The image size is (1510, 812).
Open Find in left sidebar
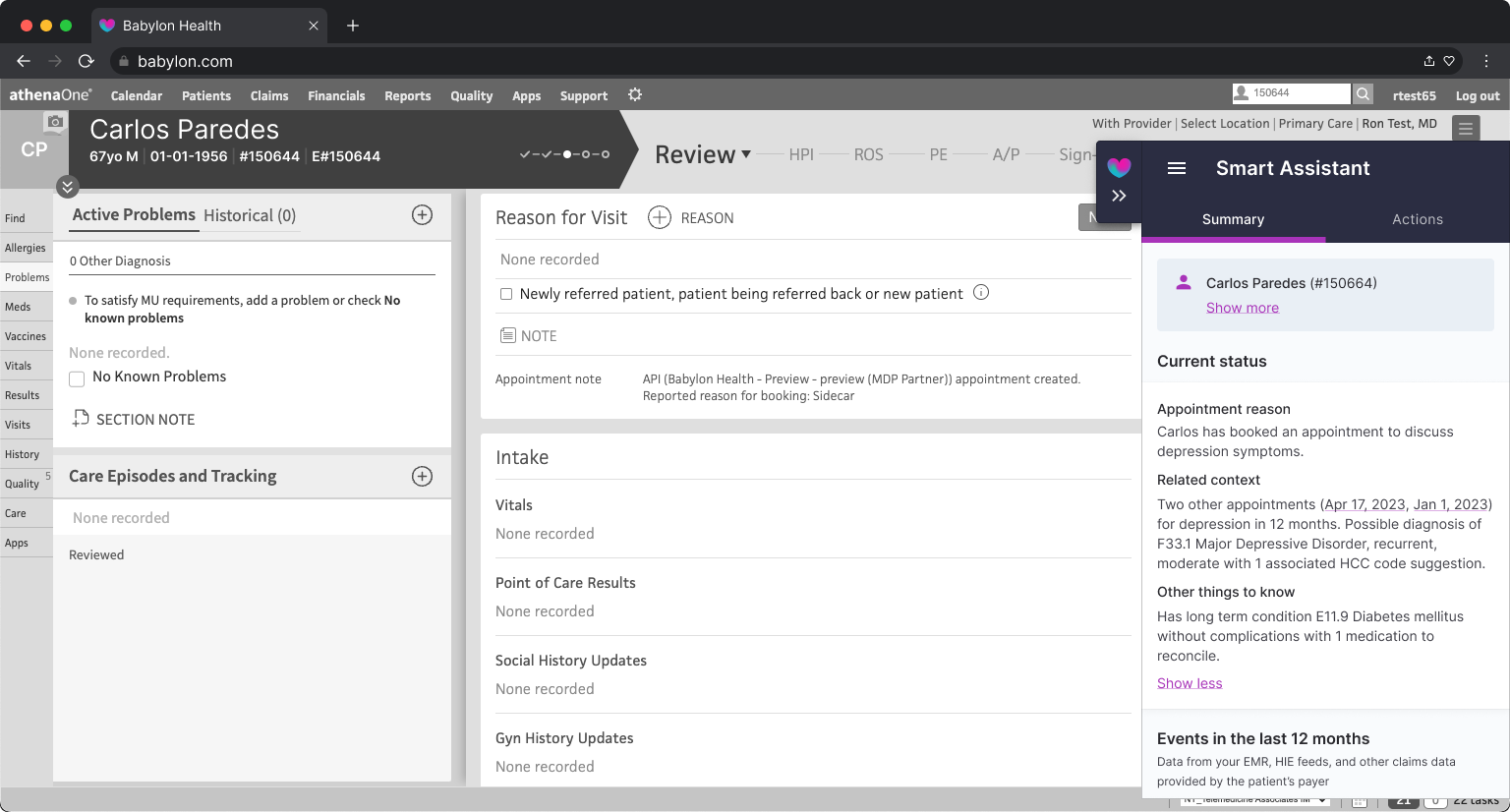pos(27,218)
